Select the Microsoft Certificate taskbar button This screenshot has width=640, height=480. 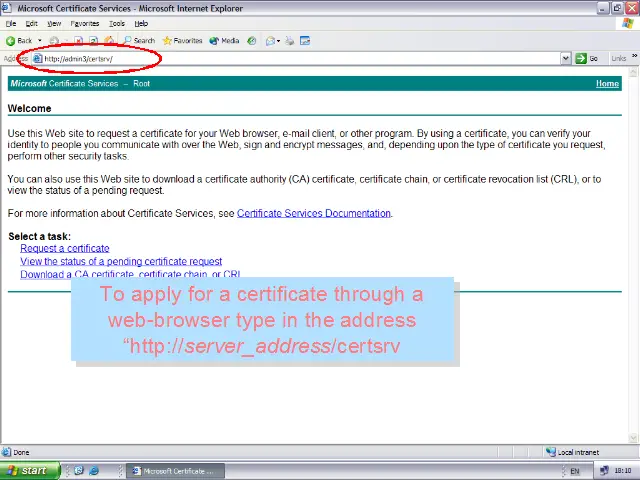[175, 471]
